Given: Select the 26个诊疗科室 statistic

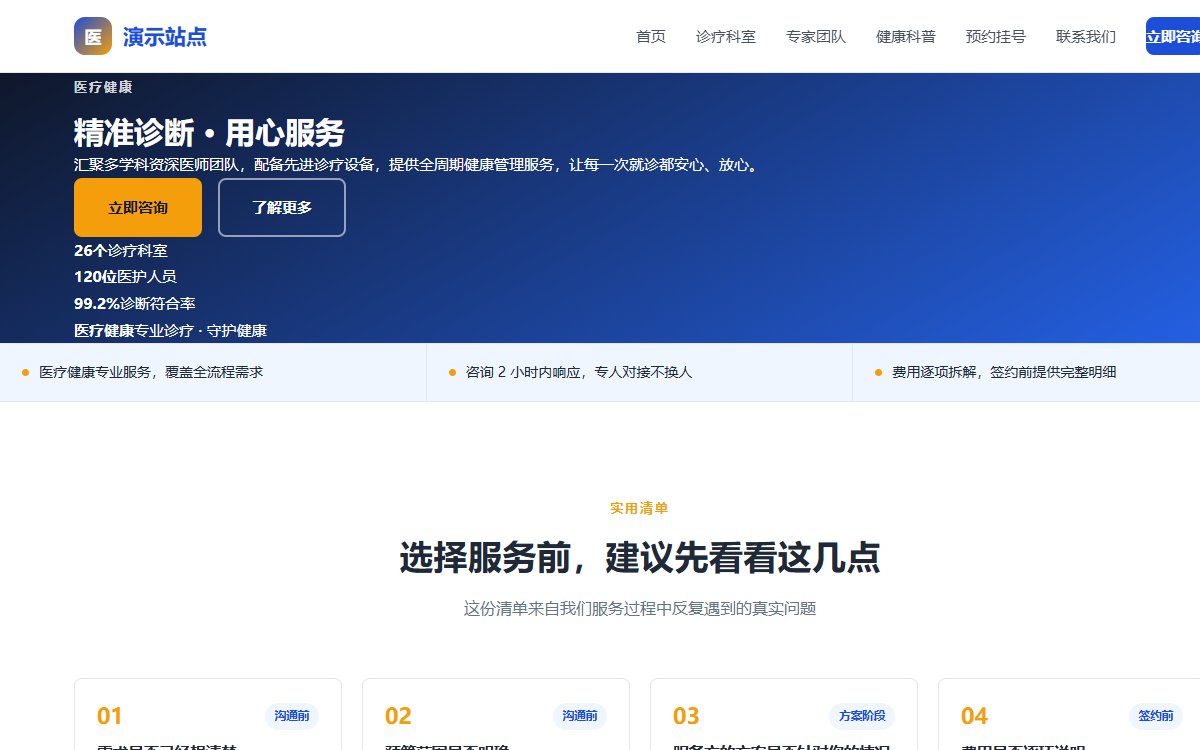Looking at the screenshot, I should coord(121,251).
